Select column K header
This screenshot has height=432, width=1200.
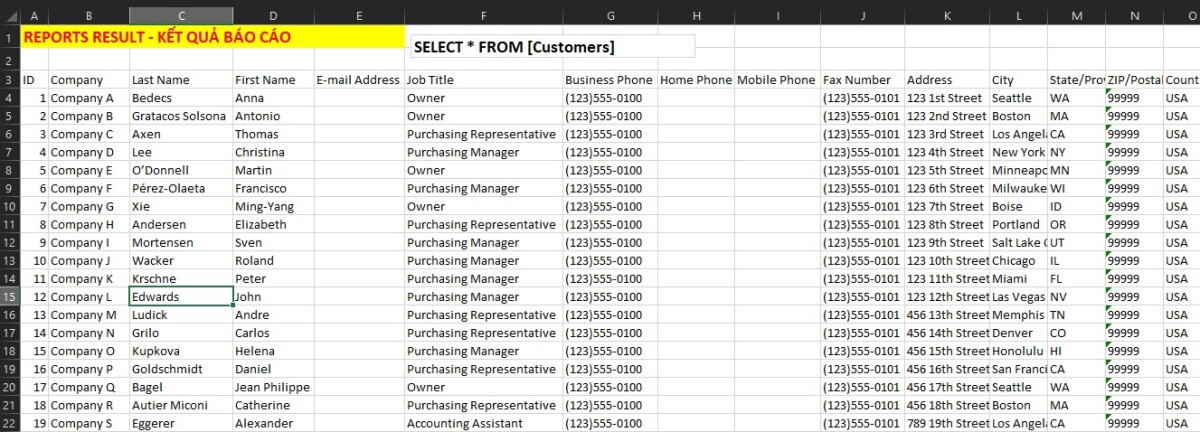click(x=947, y=16)
